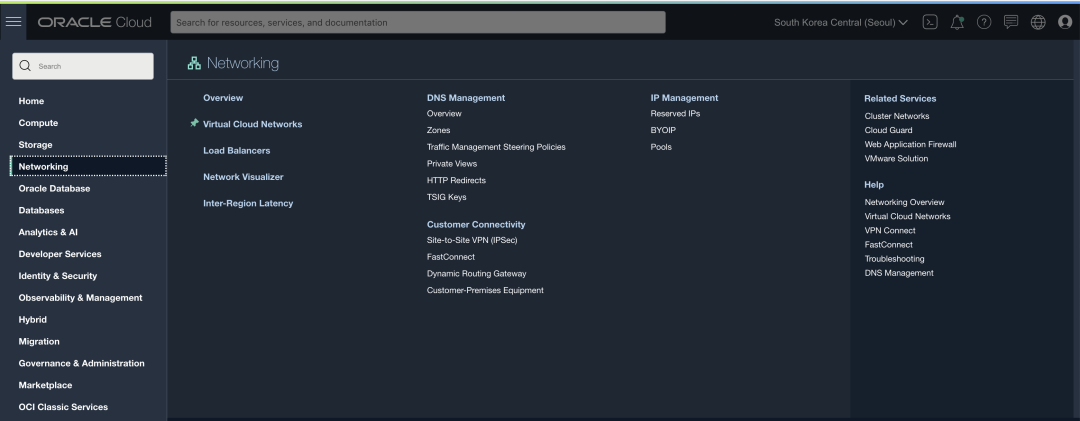This screenshot has width=1080, height=421.
Task: Open Pools under IP Management
Action: click(x=661, y=147)
